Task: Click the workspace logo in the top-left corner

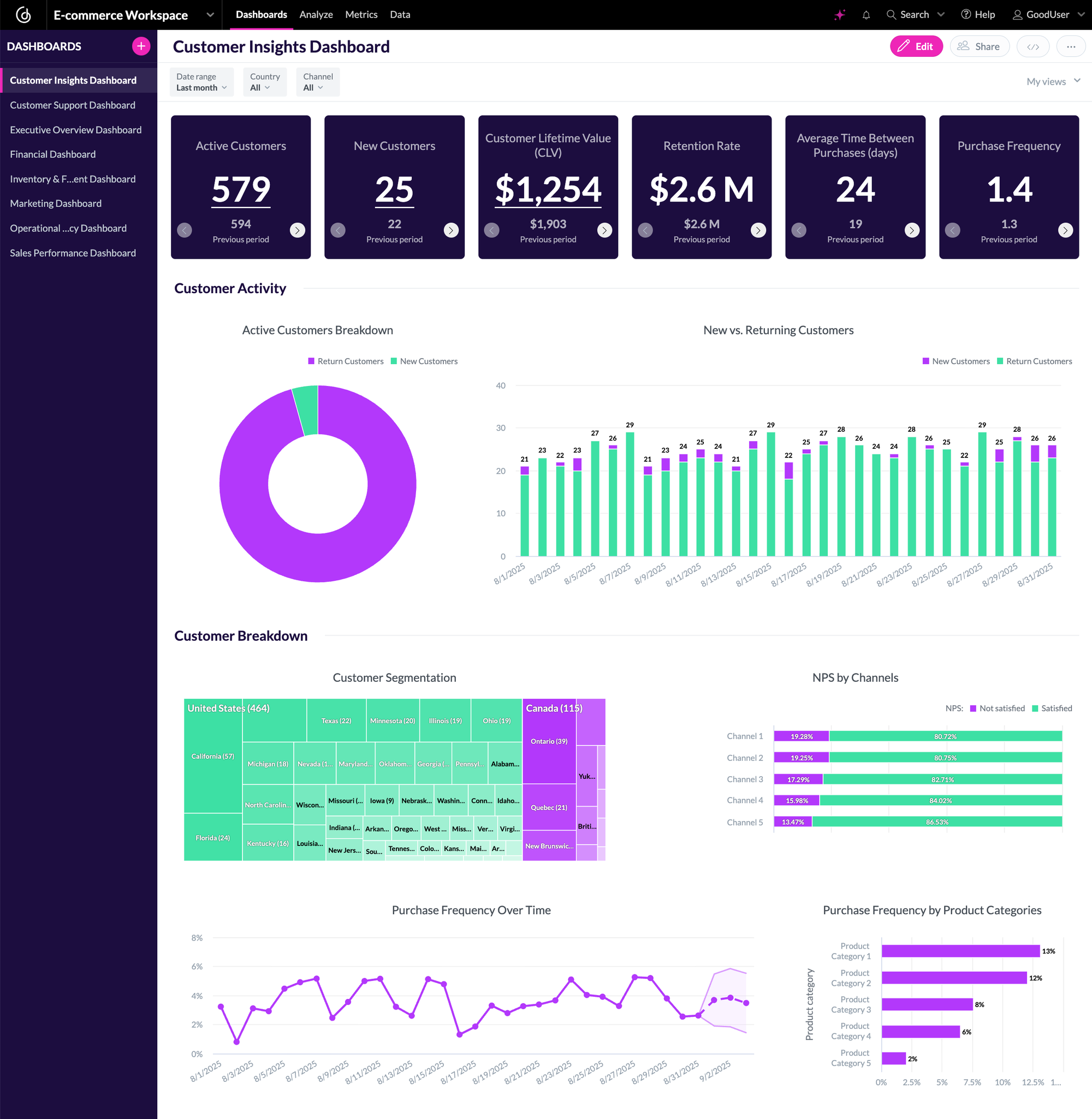Action: click(x=23, y=14)
